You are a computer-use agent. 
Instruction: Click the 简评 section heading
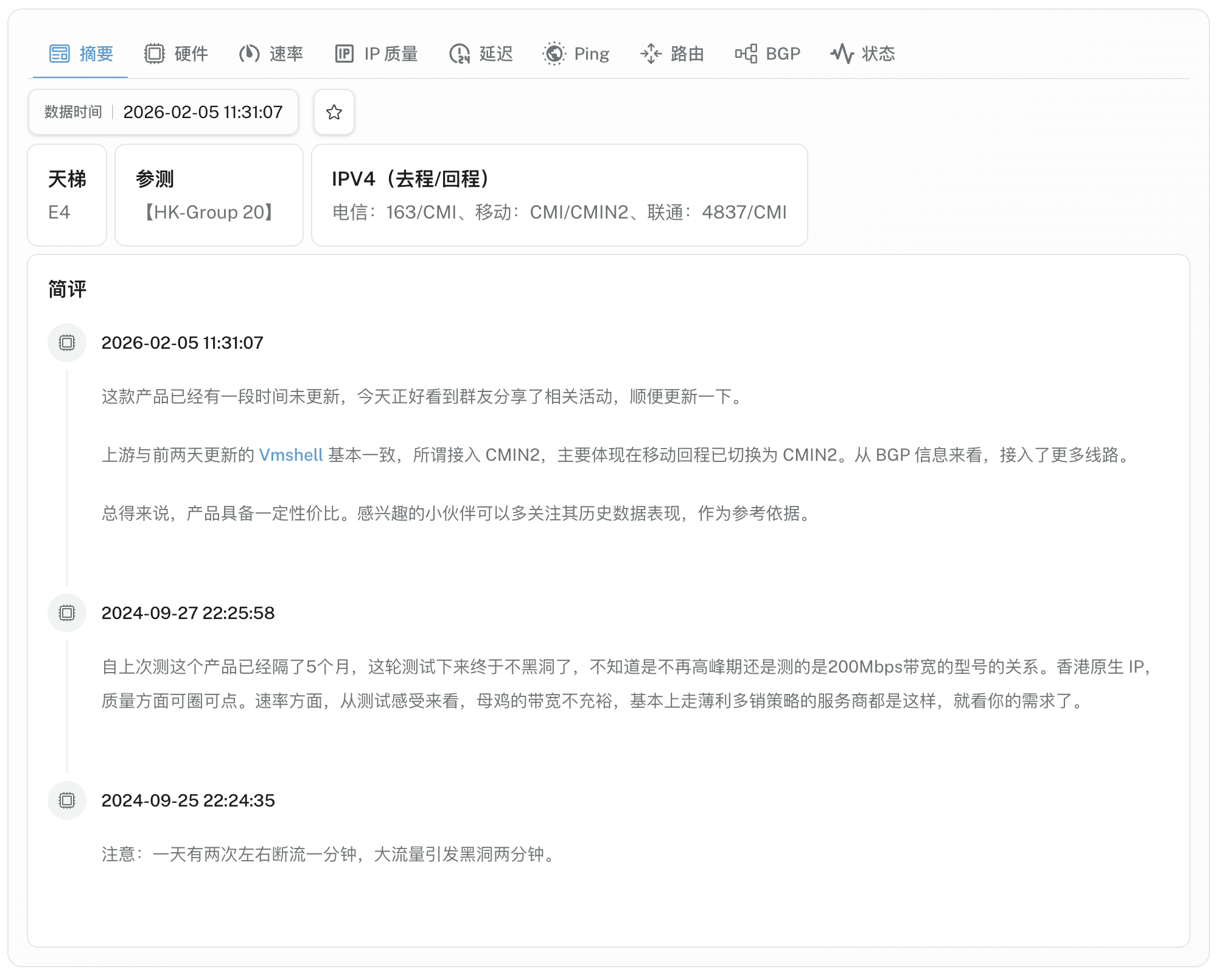pos(66,290)
